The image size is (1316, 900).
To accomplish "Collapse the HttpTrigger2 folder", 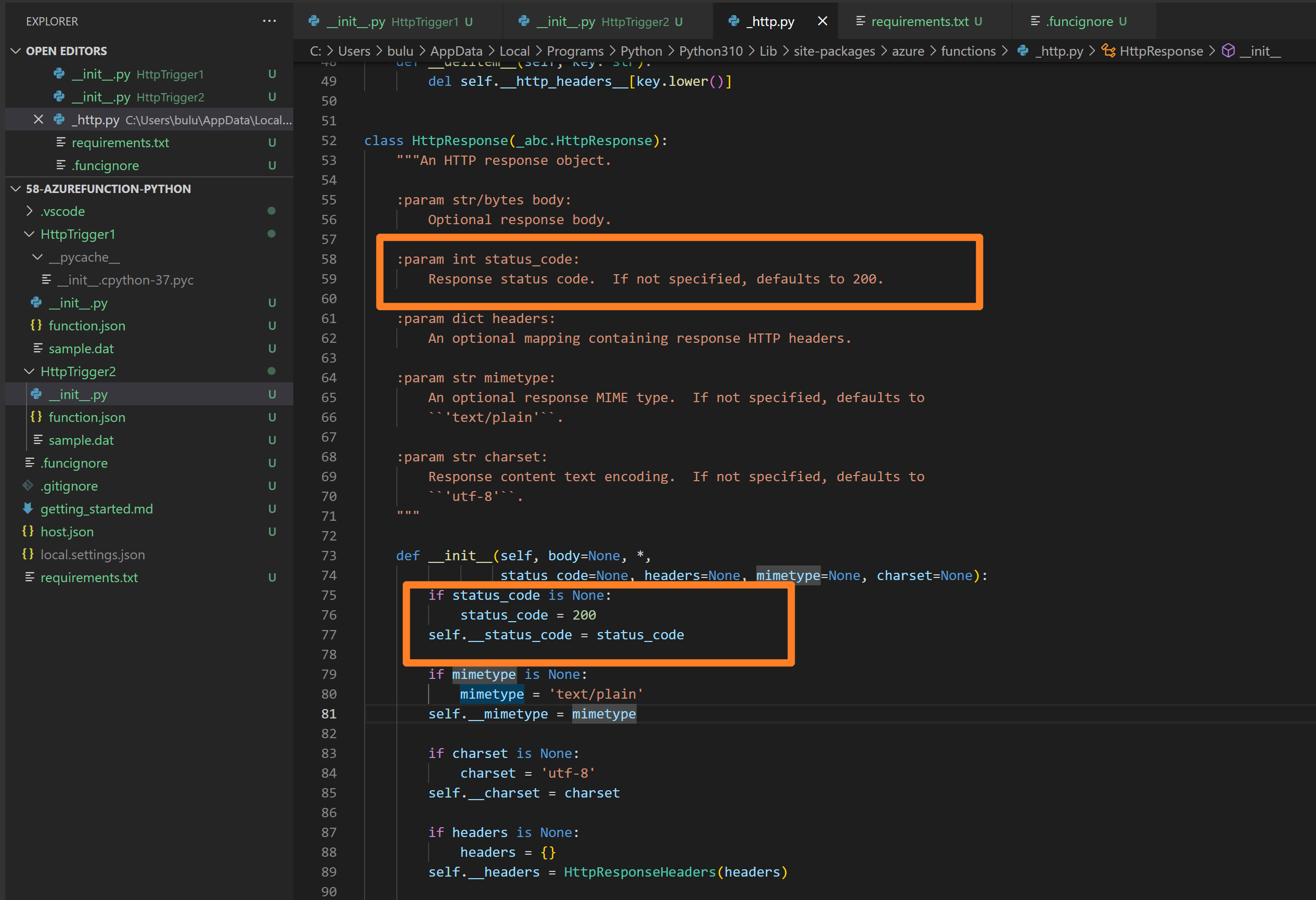I will (x=30, y=371).
